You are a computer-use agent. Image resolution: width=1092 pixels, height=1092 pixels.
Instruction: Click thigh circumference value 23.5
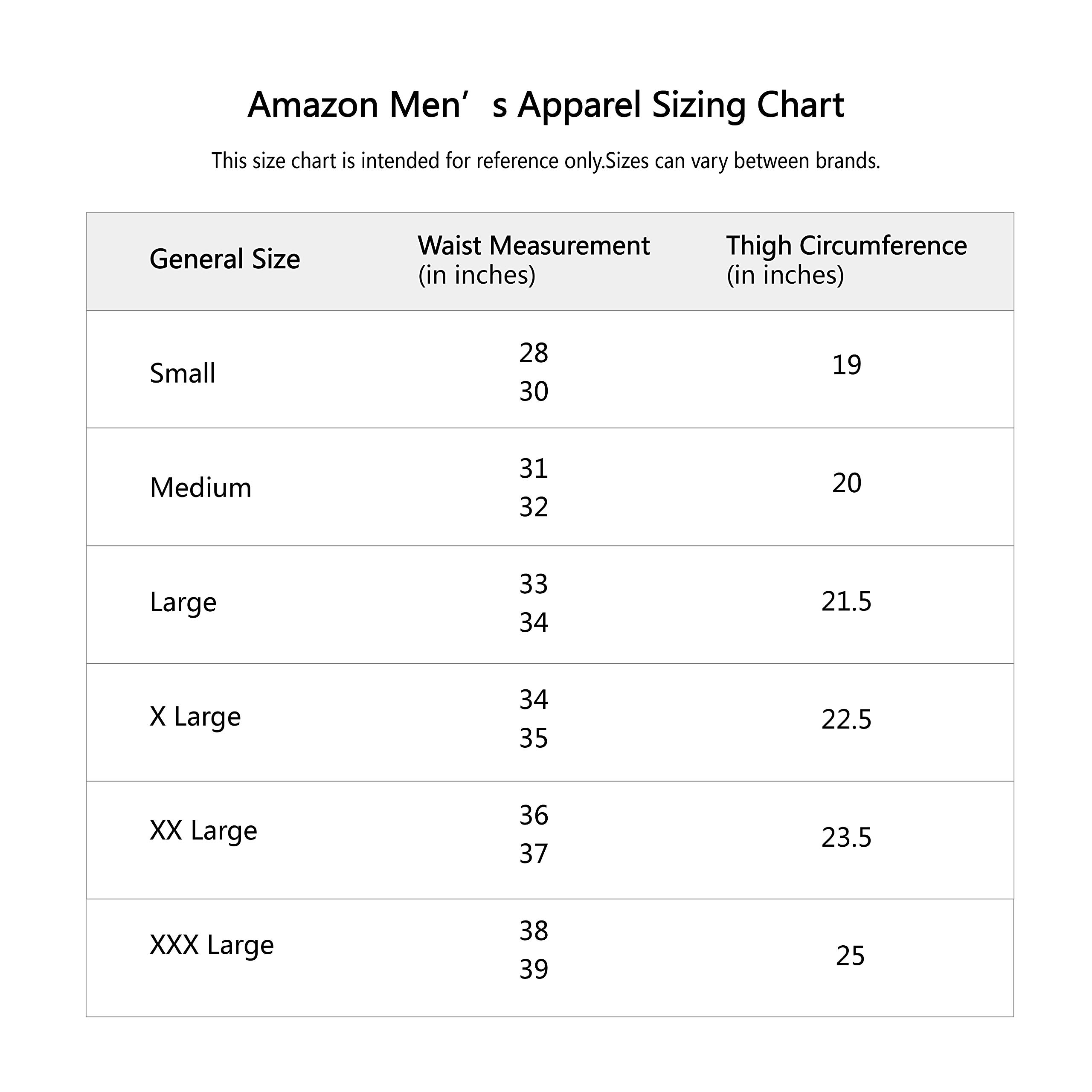click(x=846, y=838)
